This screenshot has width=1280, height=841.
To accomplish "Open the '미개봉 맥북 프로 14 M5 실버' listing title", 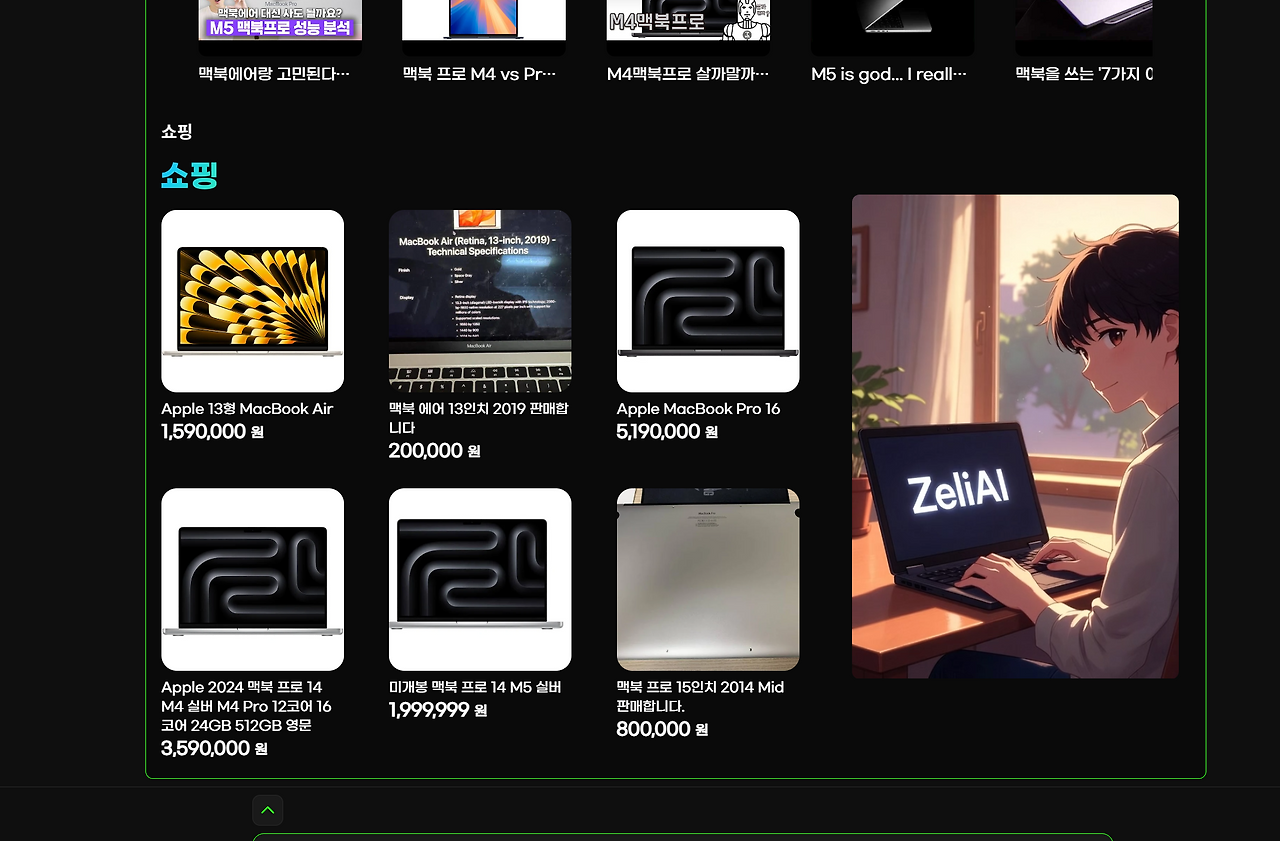I will click(475, 688).
